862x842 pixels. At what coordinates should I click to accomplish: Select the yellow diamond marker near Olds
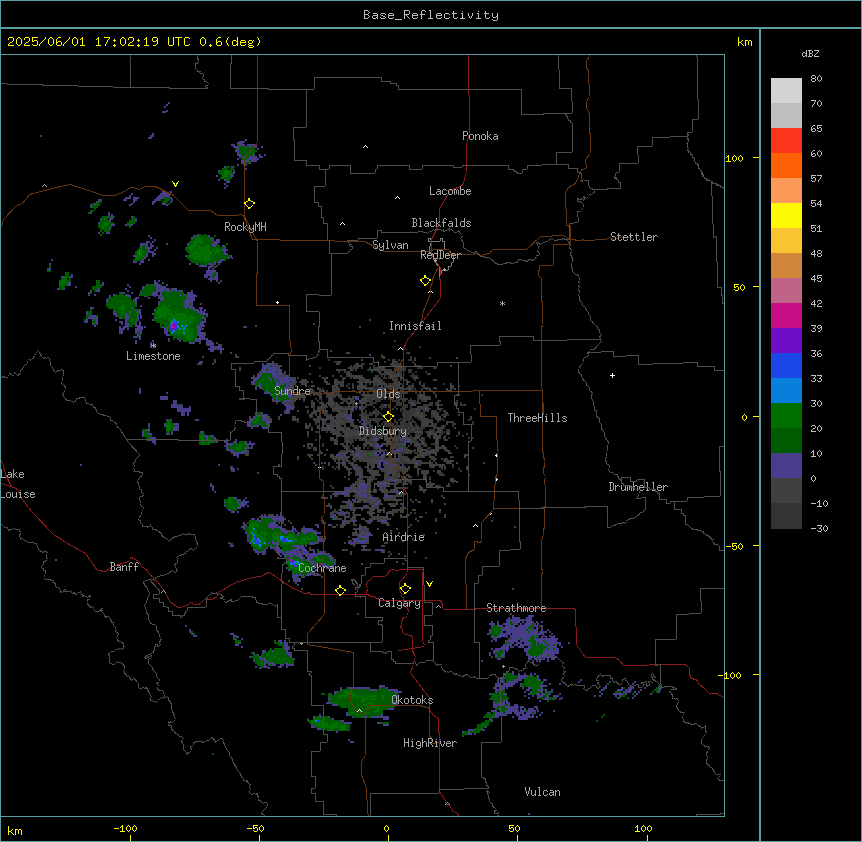click(x=388, y=417)
